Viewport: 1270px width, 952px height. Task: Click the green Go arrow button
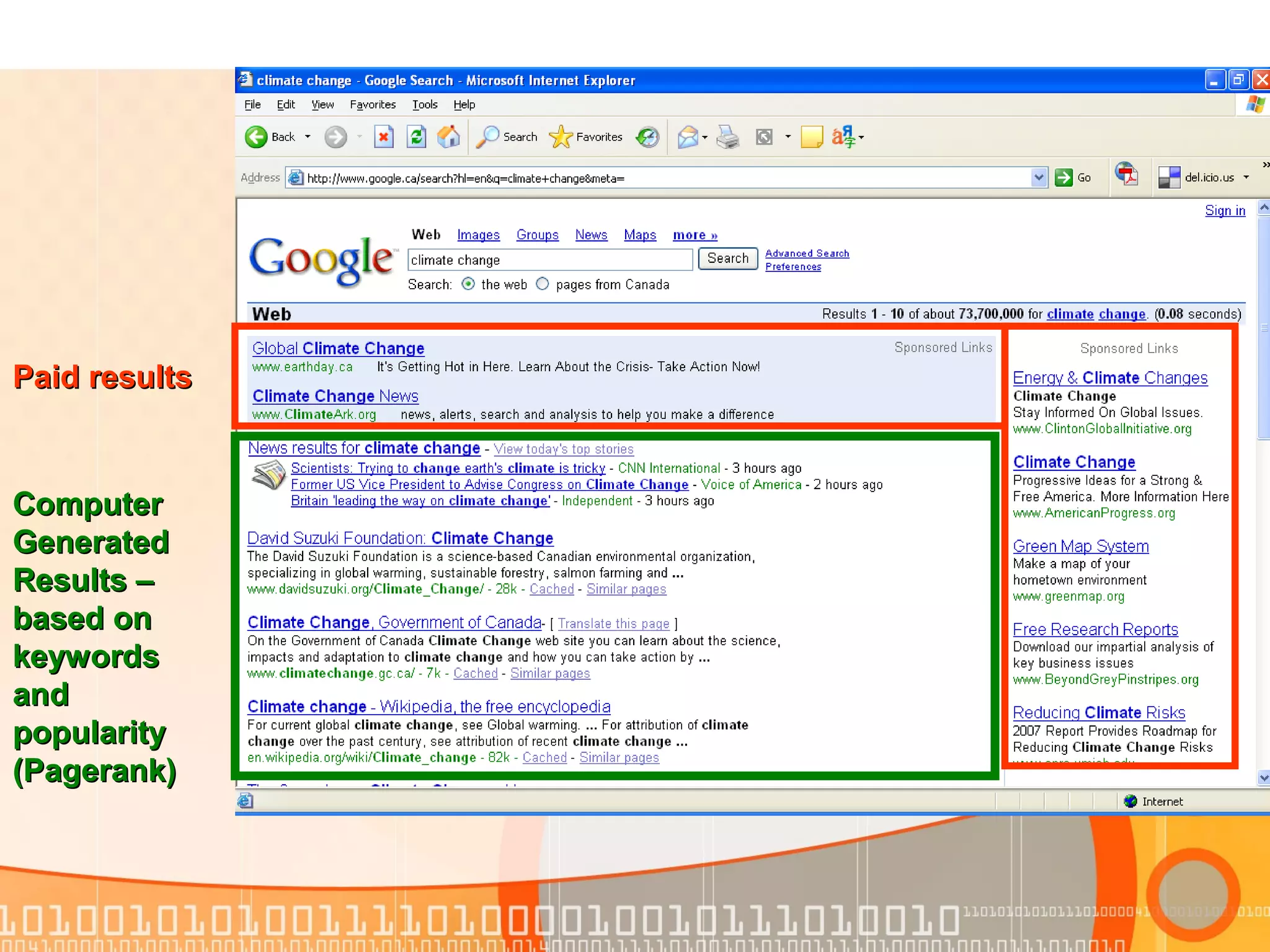pos(1064,178)
